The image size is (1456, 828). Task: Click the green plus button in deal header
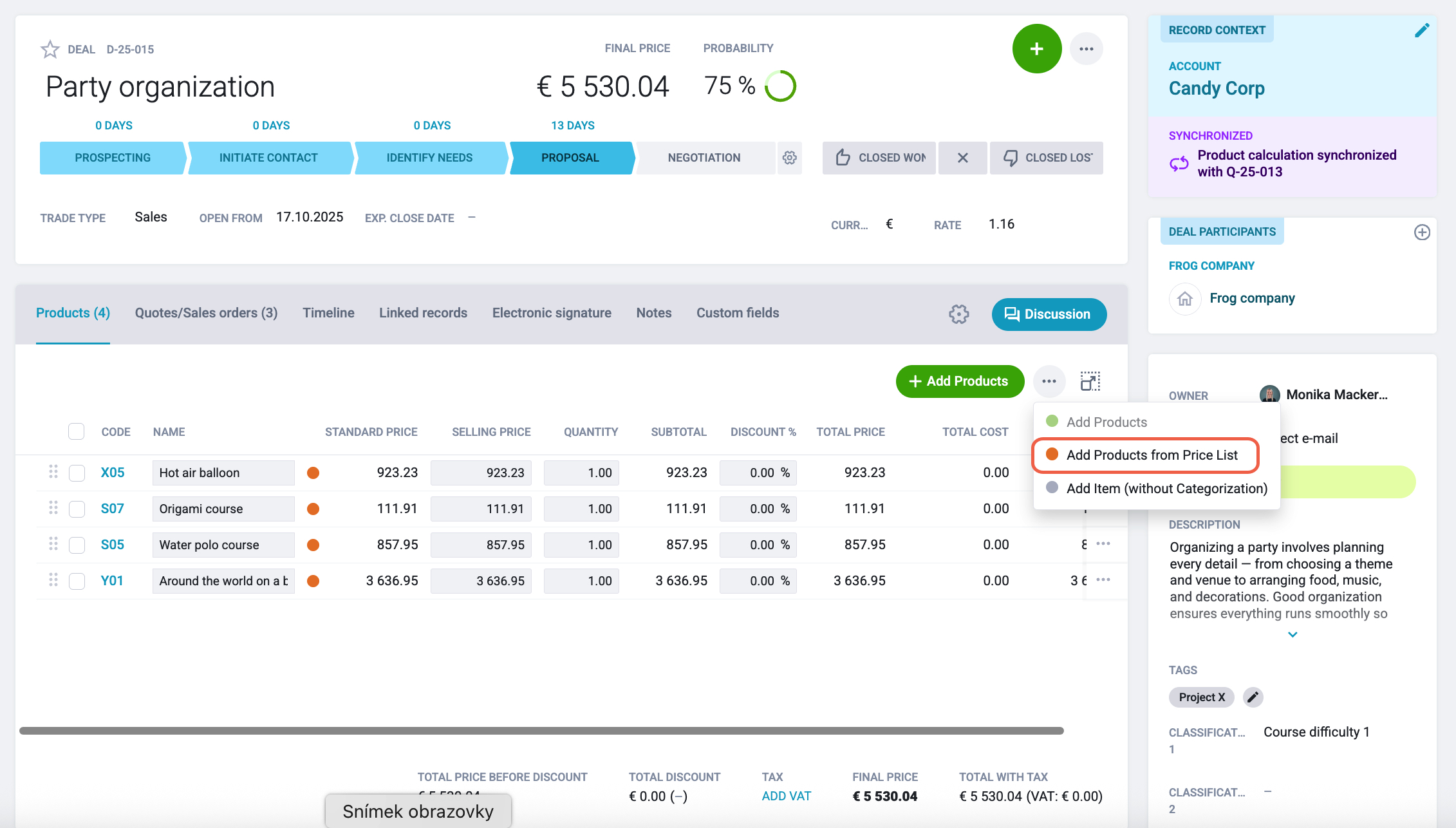click(1036, 49)
